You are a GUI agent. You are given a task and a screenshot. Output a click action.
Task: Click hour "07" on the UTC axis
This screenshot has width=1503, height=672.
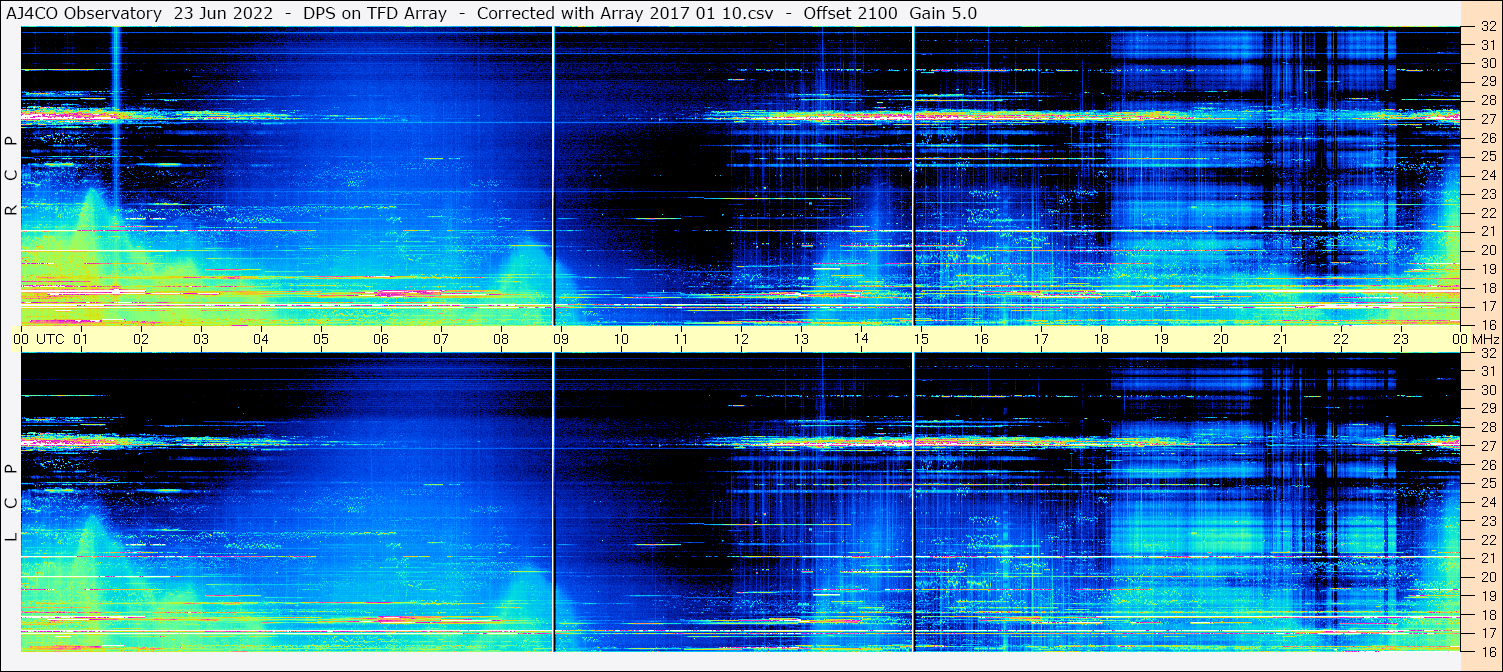tap(441, 339)
